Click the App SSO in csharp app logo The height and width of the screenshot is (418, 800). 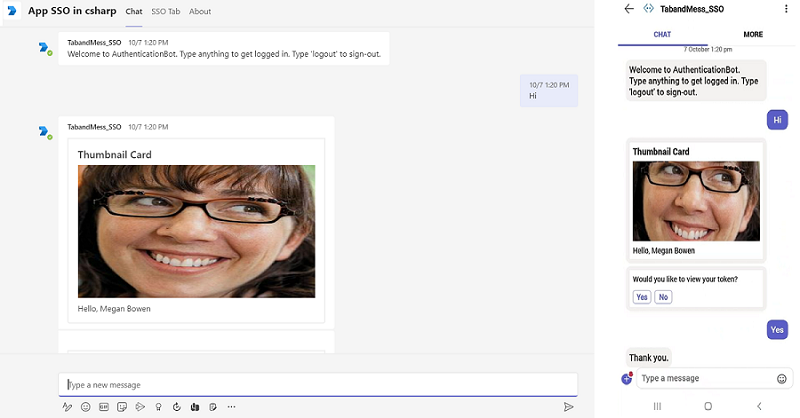(x=12, y=11)
